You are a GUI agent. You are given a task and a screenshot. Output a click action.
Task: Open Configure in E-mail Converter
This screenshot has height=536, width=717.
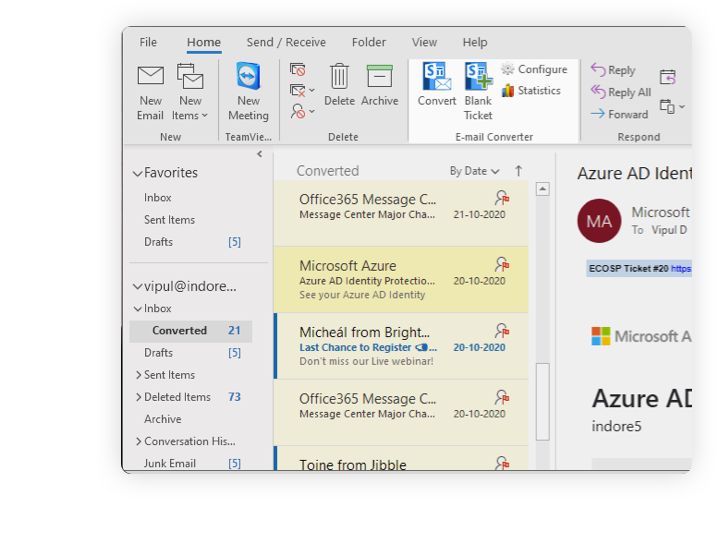point(534,69)
